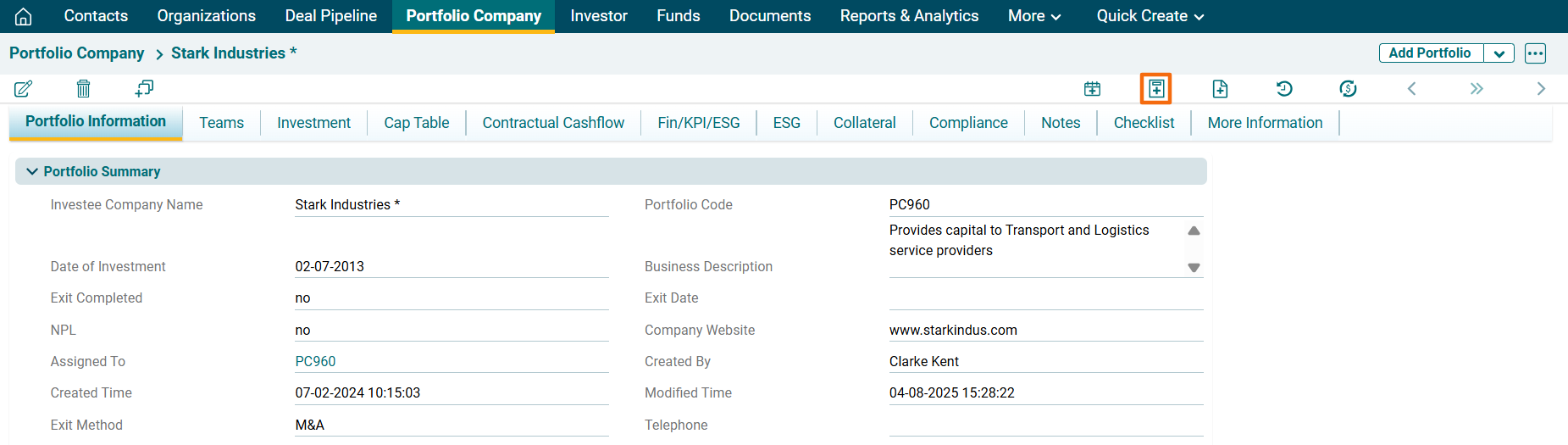Open the Quick Create dropdown
The height and width of the screenshot is (445, 1568).
(x=1150, y=16)
